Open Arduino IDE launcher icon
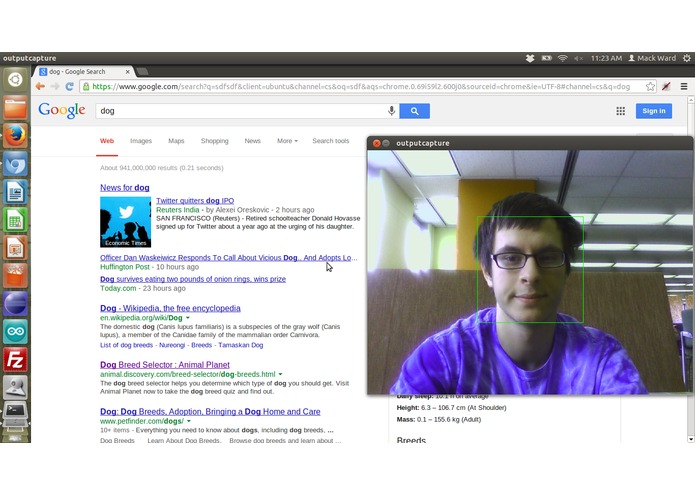The width and height of the screenshot is (695, 494). [15, 331]
